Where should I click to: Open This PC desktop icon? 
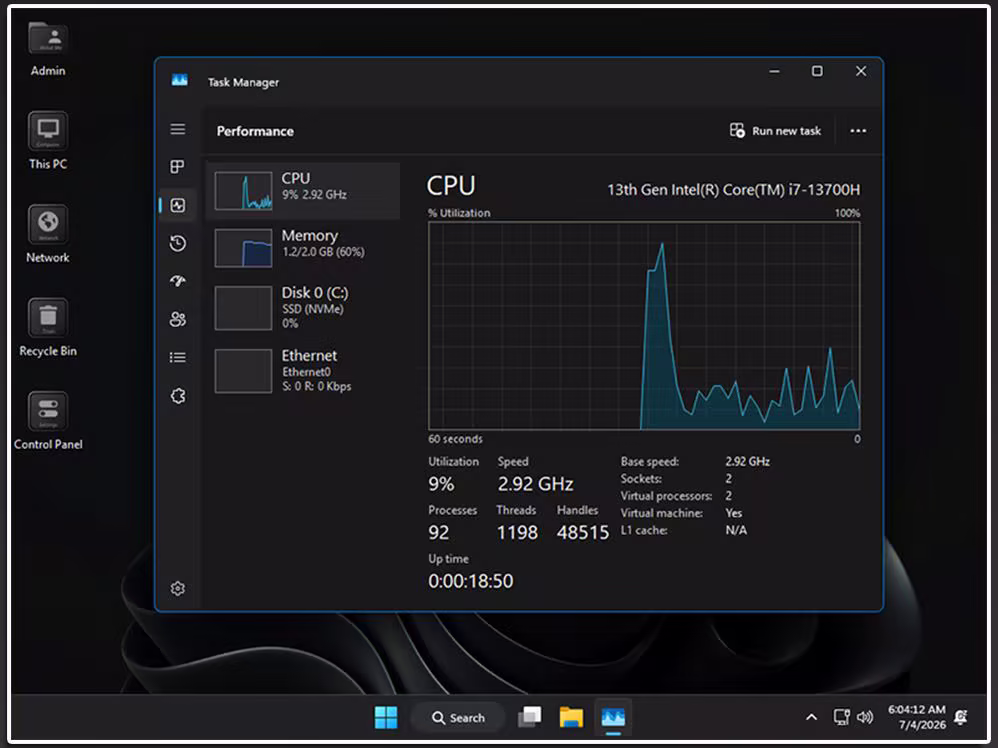point(48,141)
